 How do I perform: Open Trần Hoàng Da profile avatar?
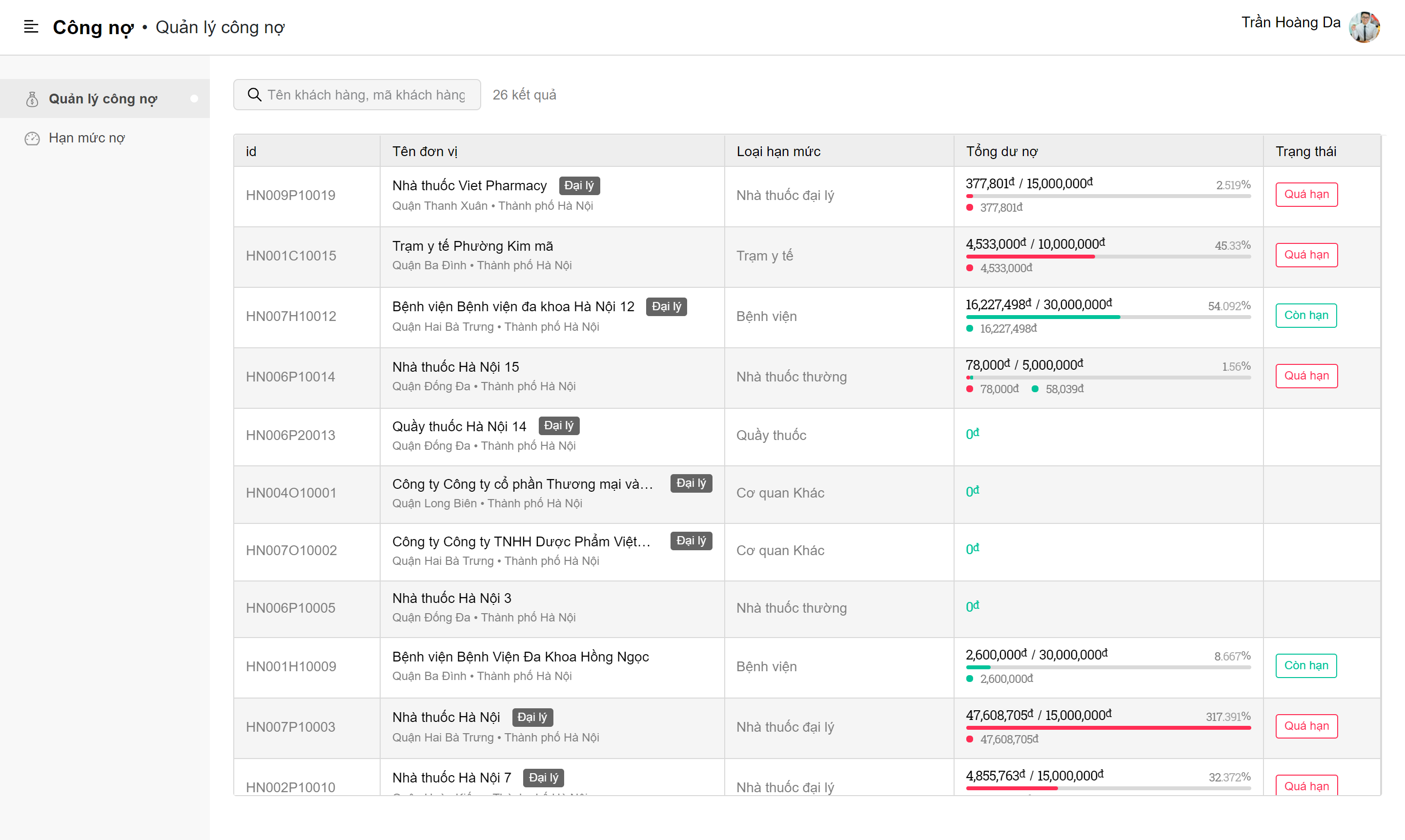coord(1364,27)
